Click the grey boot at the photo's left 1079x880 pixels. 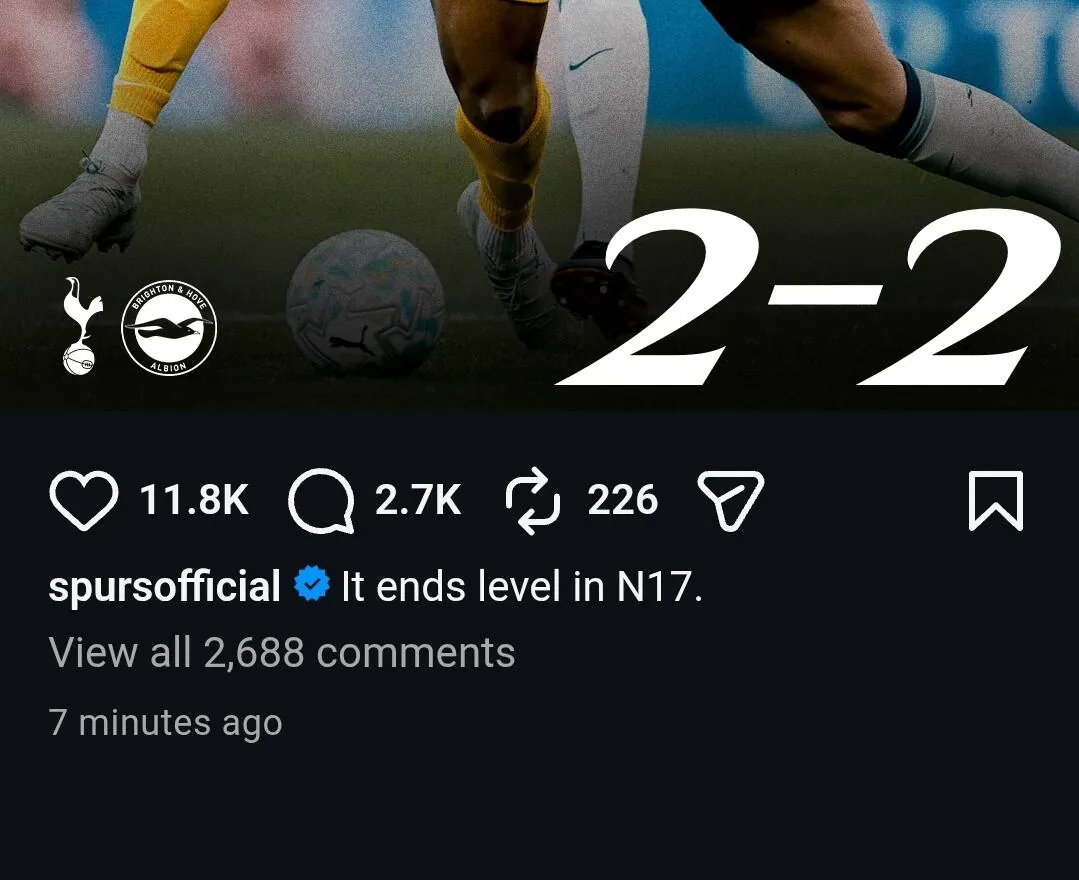80,210
